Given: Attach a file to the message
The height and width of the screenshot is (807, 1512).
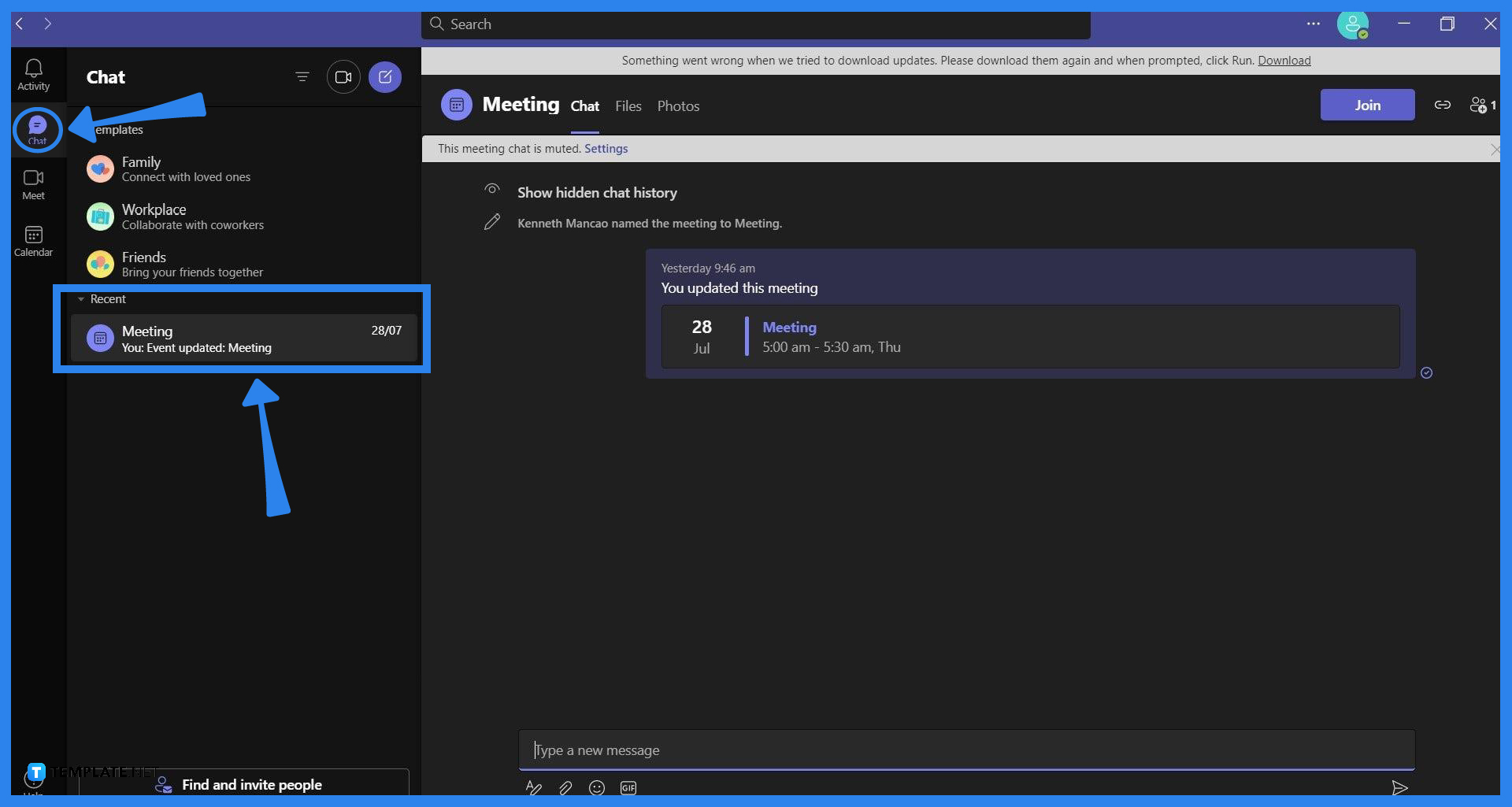Looking at the screenshot, I should [x=565, y=787].
